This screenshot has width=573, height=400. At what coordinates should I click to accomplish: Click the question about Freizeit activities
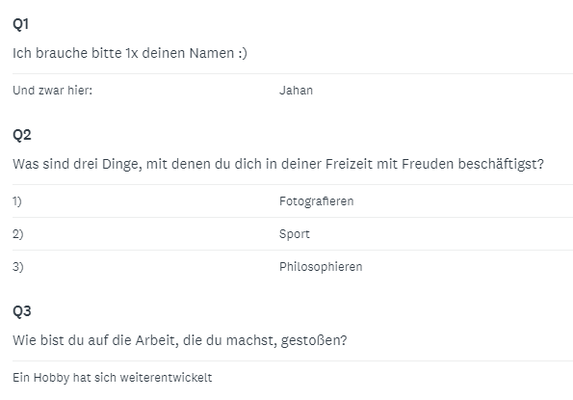pos(278,164)
